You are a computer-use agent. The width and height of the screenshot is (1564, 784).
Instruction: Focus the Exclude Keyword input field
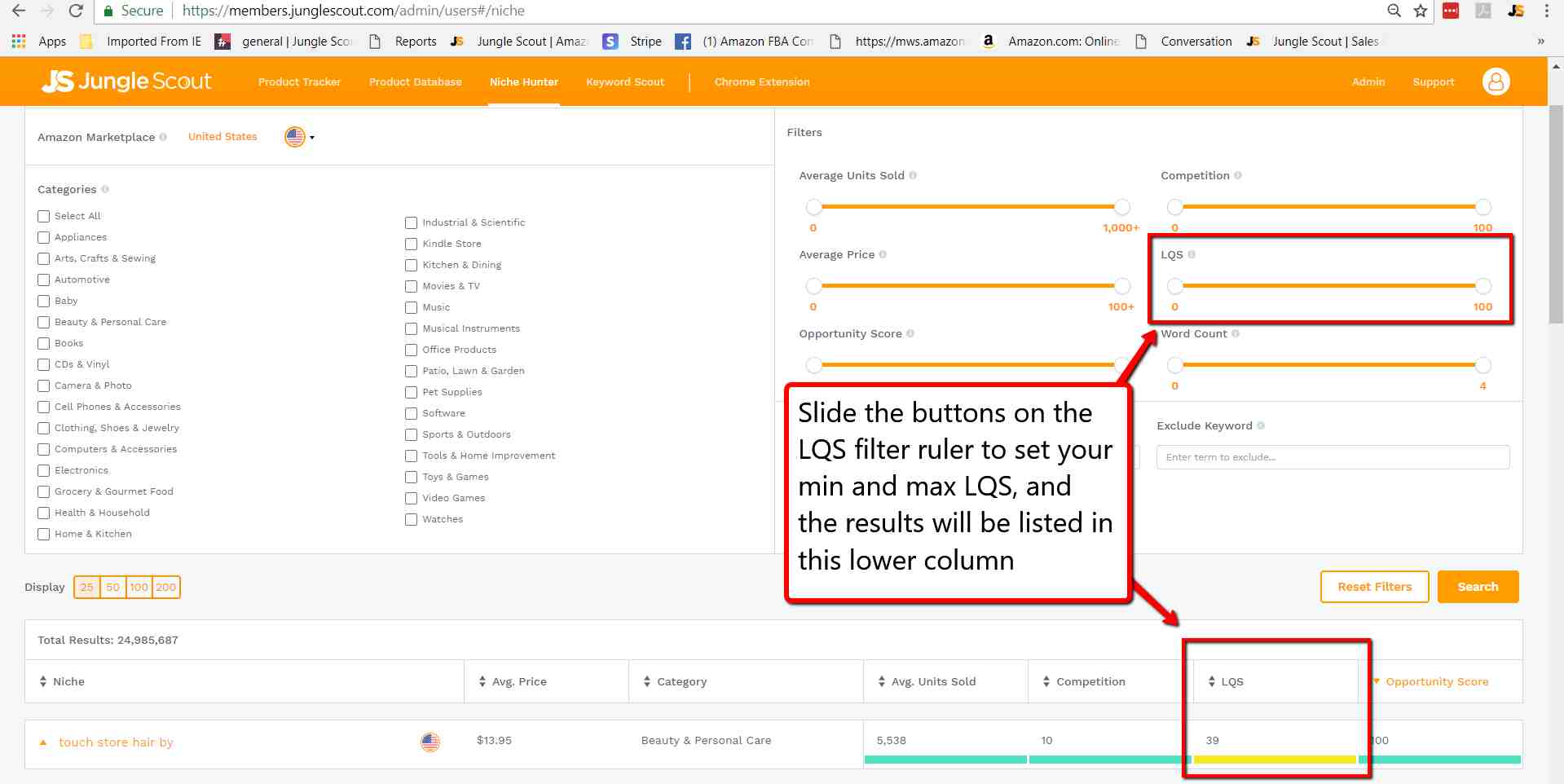tap(1332, 457)
